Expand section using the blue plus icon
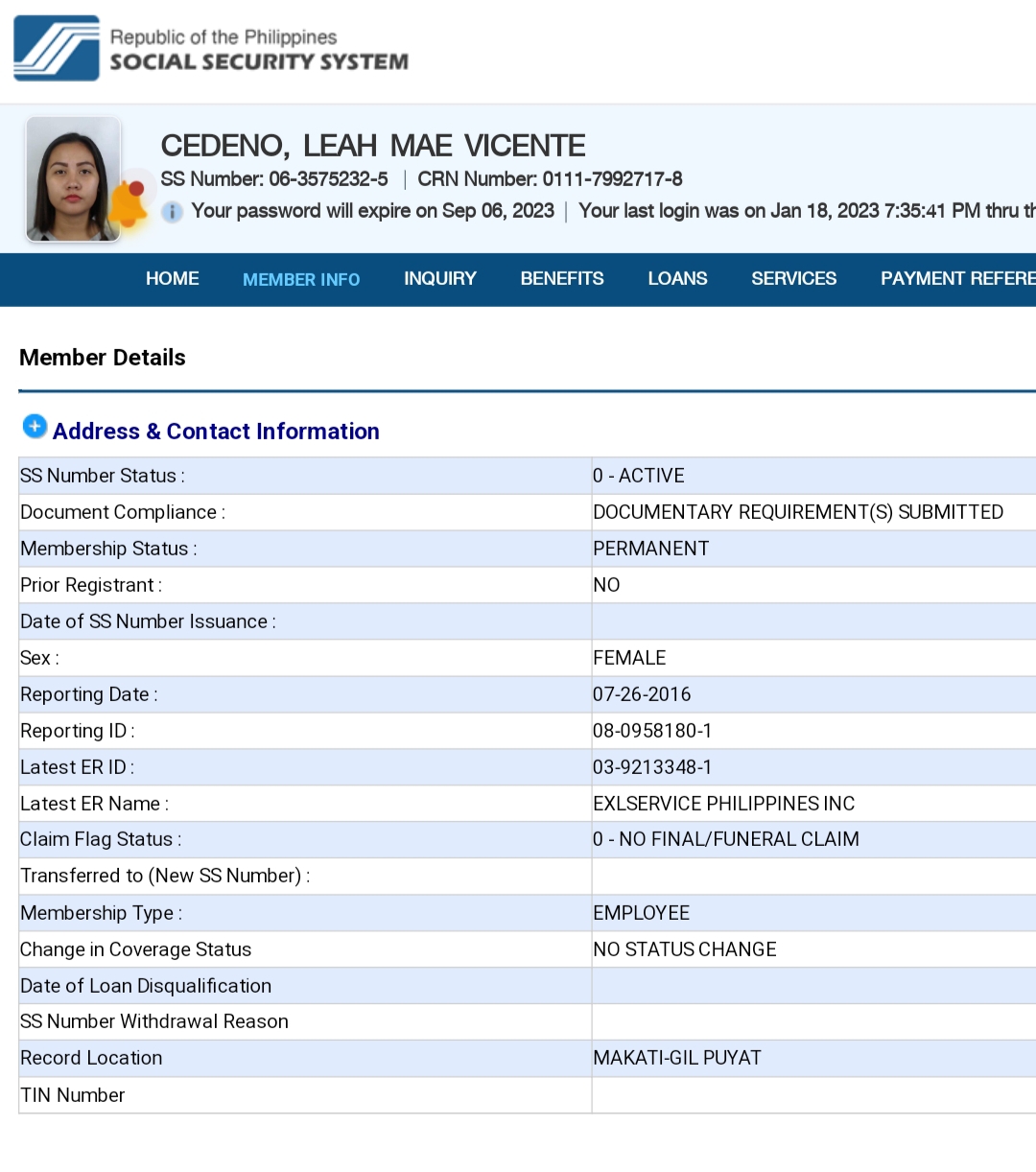The width and height of the screenshot is (1036, 1172). coord(35,427)
